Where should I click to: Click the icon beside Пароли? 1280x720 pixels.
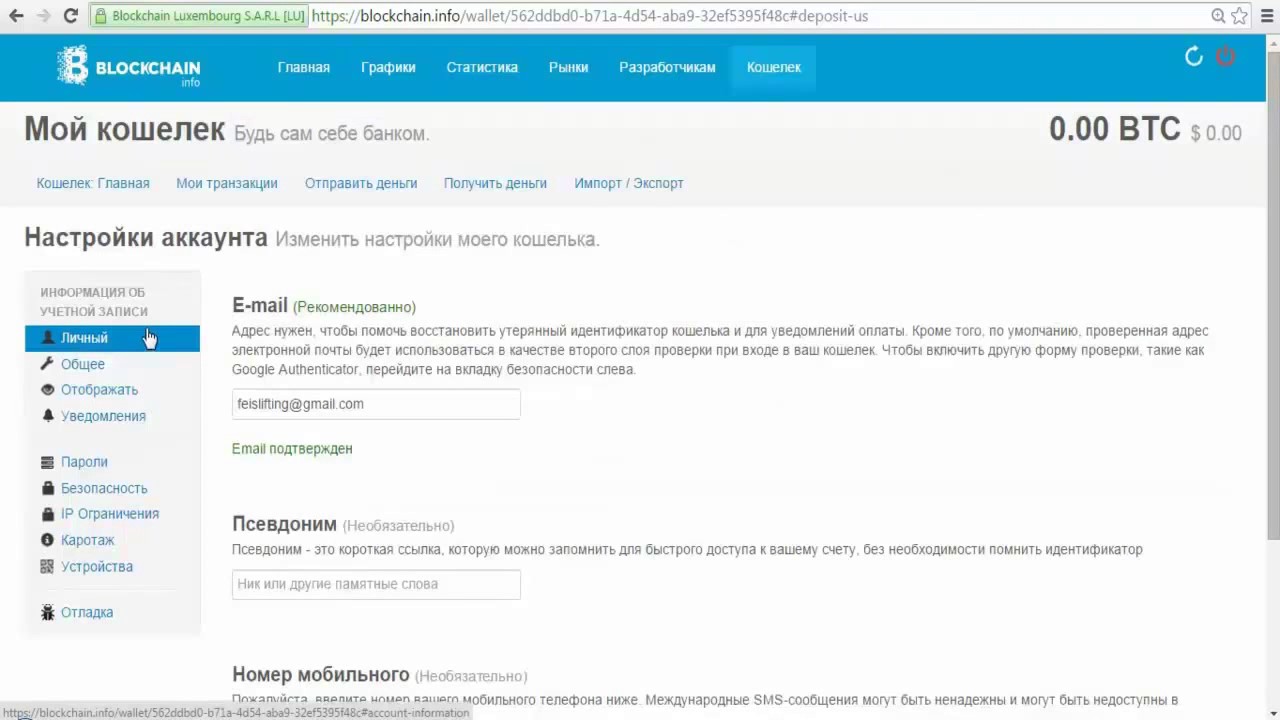click(x=47, y=462)
